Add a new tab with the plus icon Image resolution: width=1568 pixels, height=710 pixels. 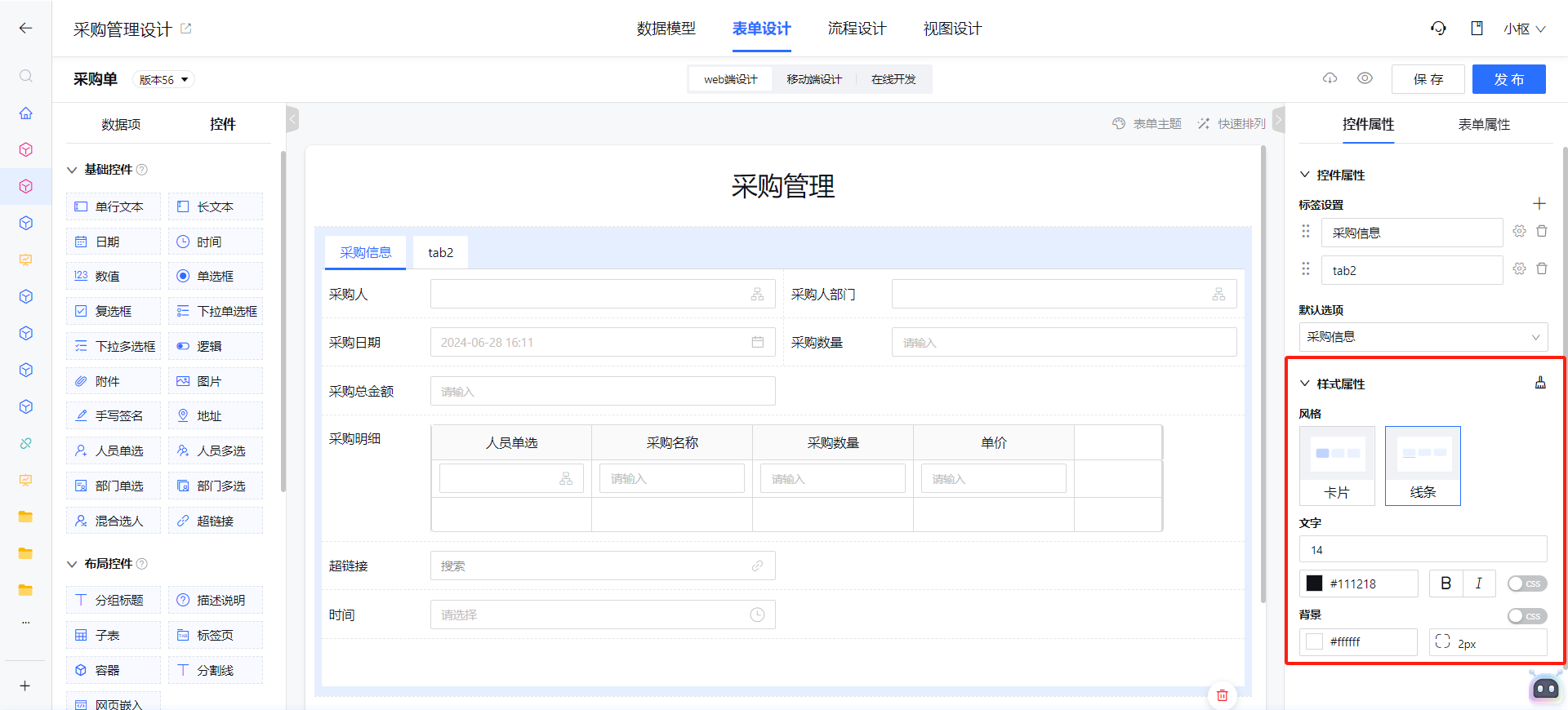tap(1539, 203)
